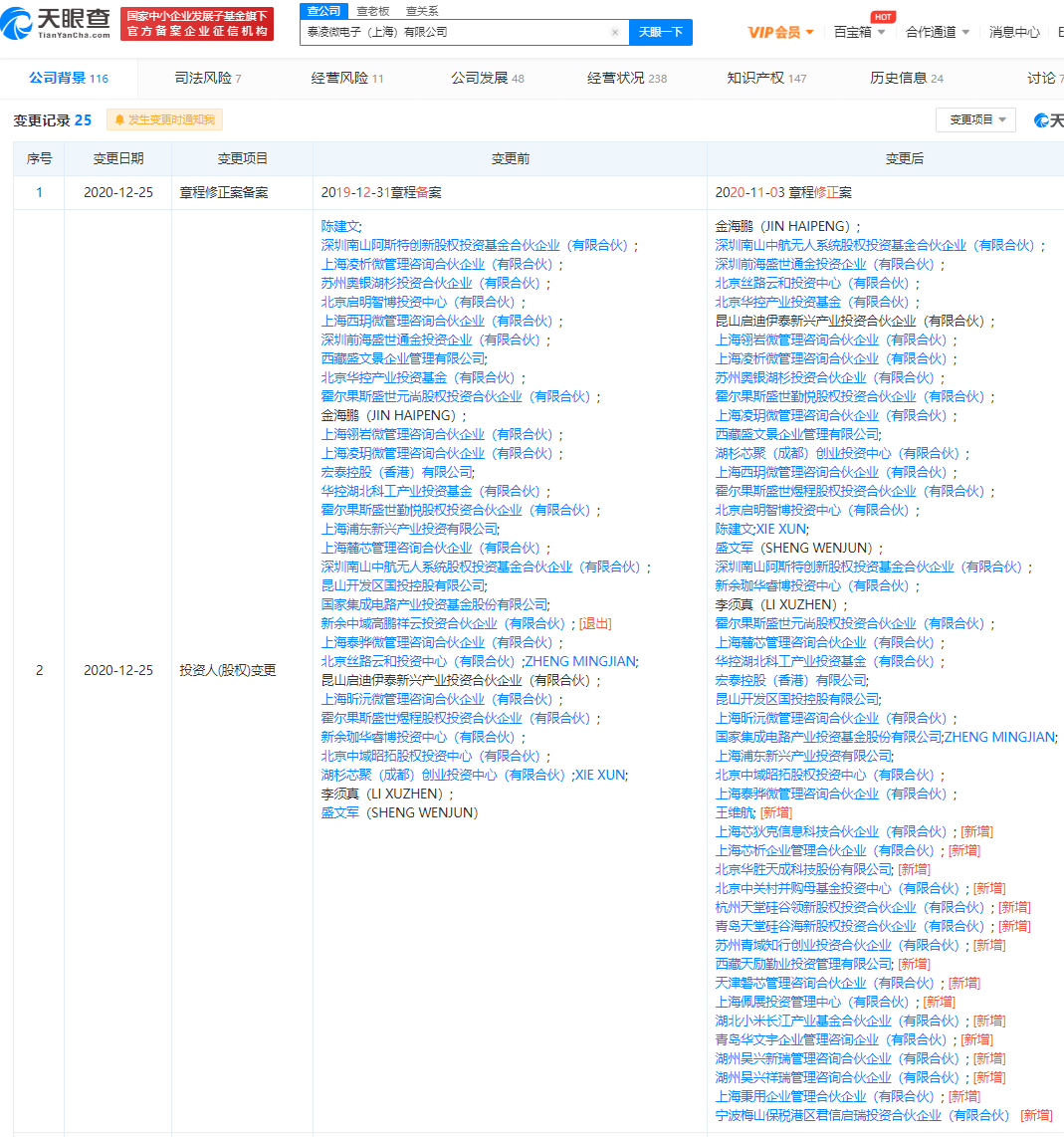Open the XIE XUN link in 变更前 column
This screenshot has width=1064, height=1137.
click(599, 775)
